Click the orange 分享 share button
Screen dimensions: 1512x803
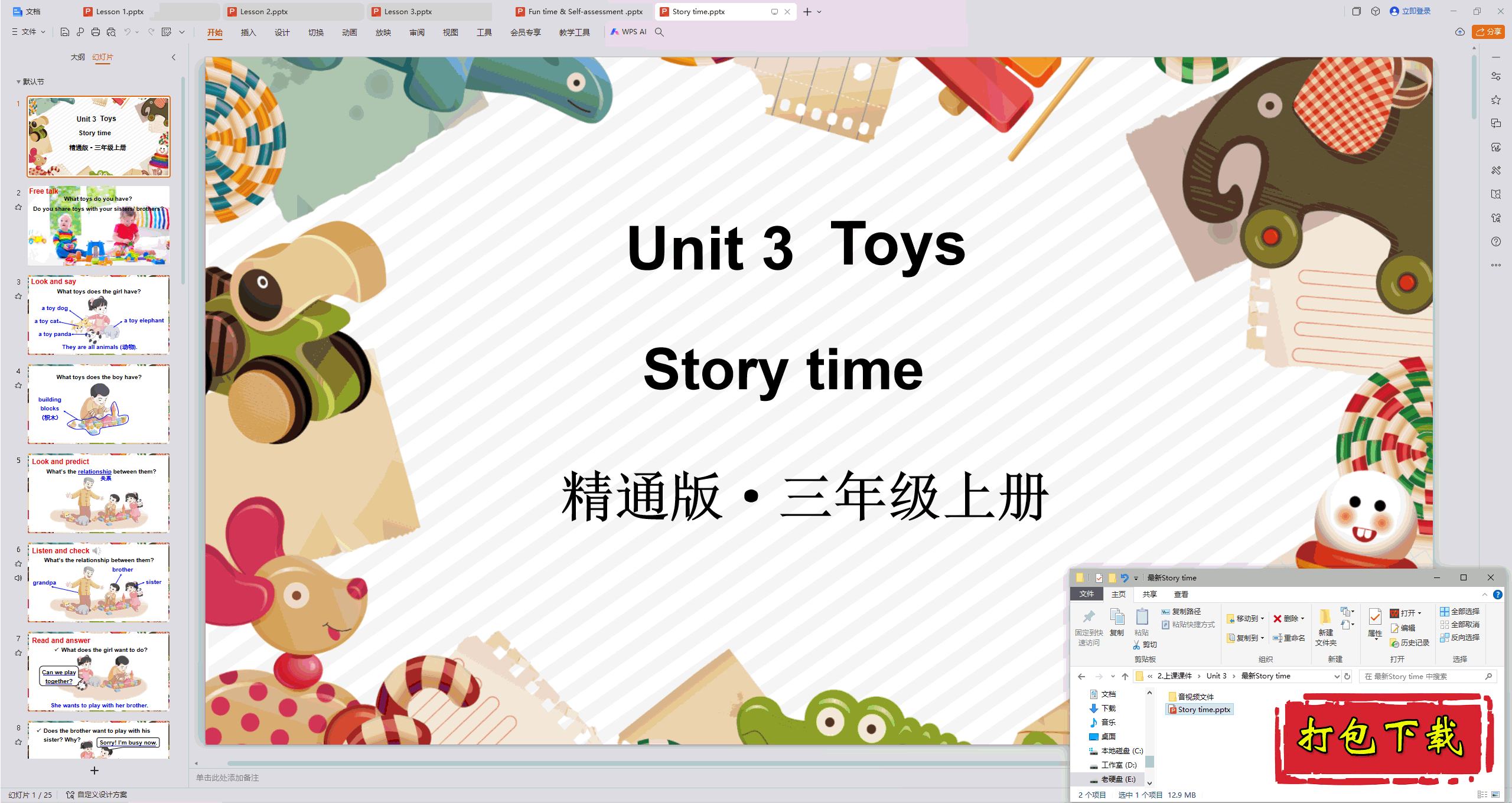pos(1488,32)
